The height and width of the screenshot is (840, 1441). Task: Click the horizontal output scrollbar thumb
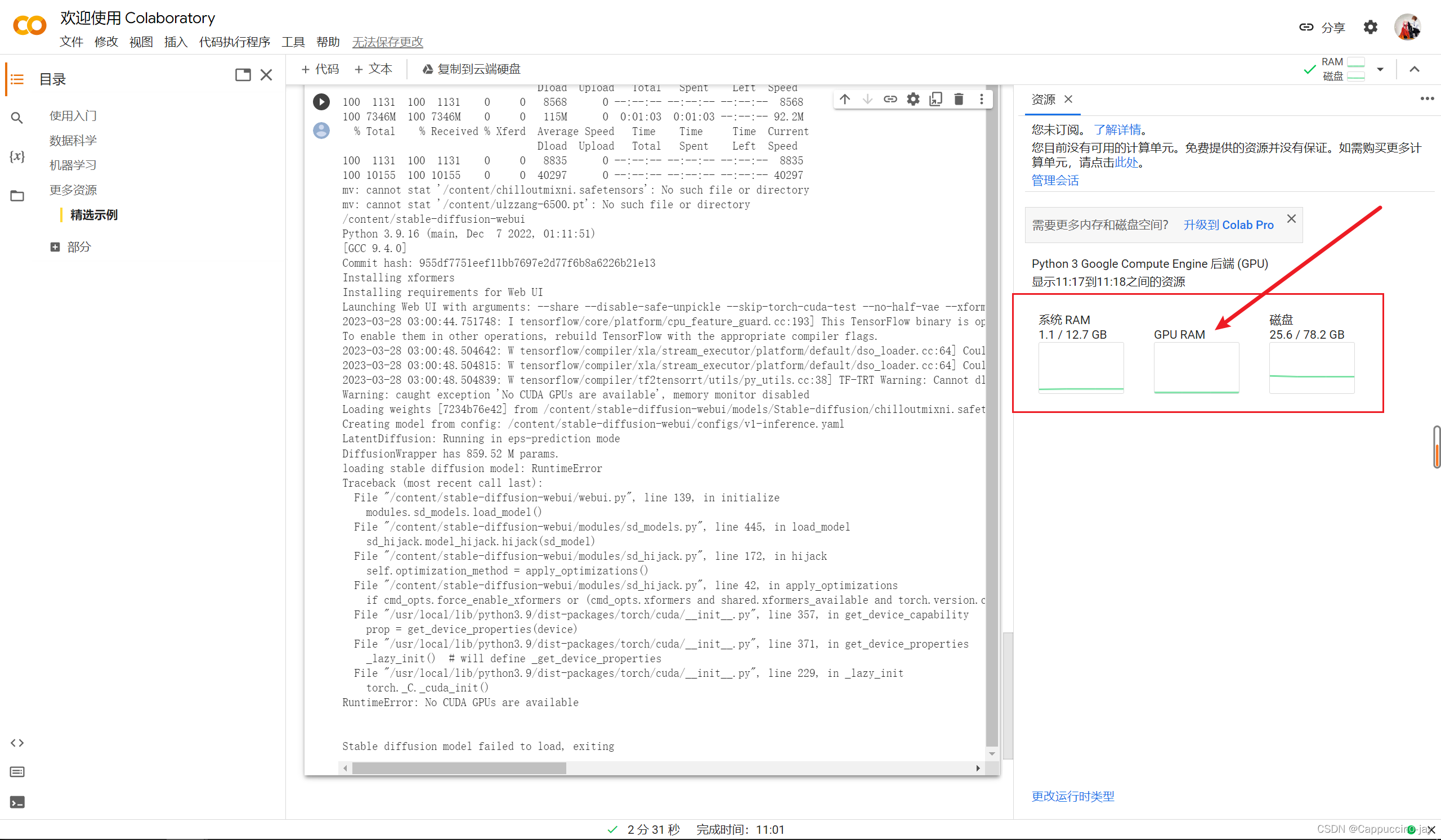(459, 769)
